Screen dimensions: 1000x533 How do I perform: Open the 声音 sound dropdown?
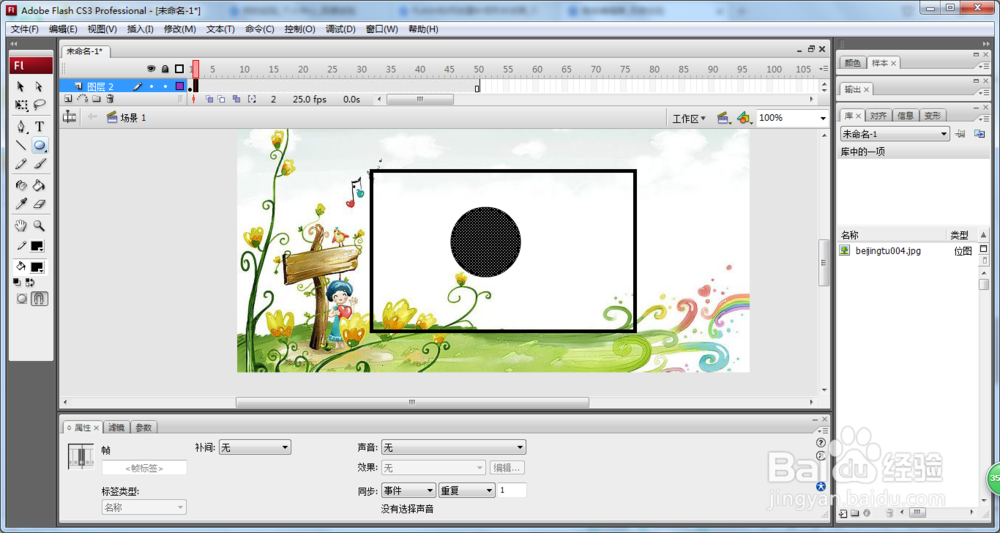point(453,448)
